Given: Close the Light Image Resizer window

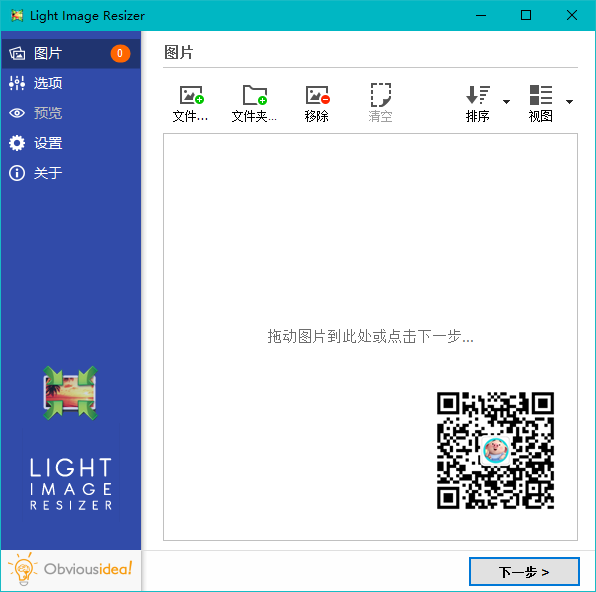Looking at the screenshot, I should (x=572, y=16).
